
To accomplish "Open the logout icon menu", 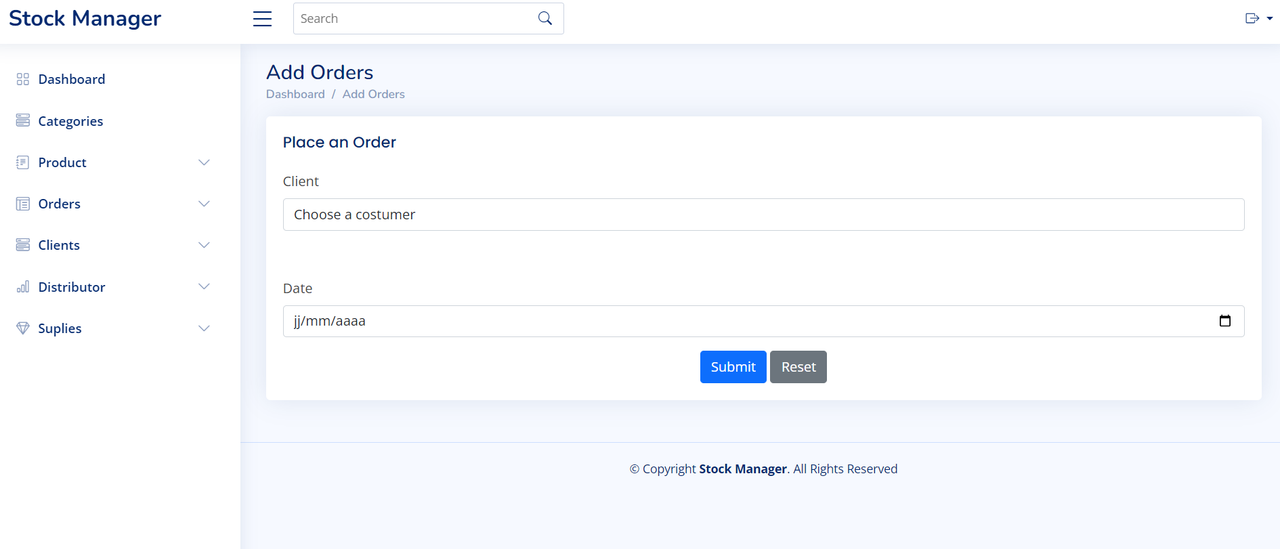I will click(1252, 18).
